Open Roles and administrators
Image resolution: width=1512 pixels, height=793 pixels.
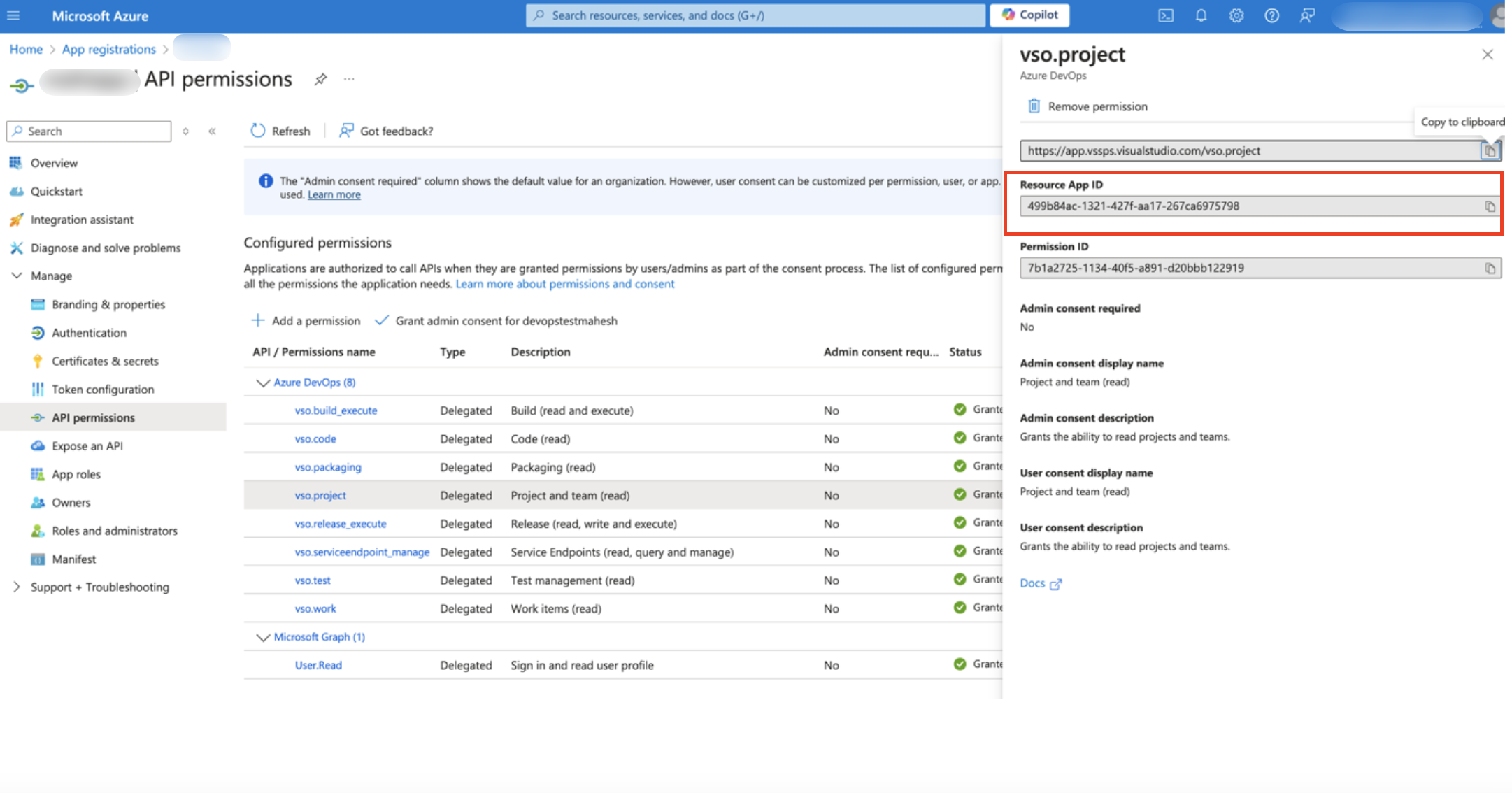(x=114, y=531)
